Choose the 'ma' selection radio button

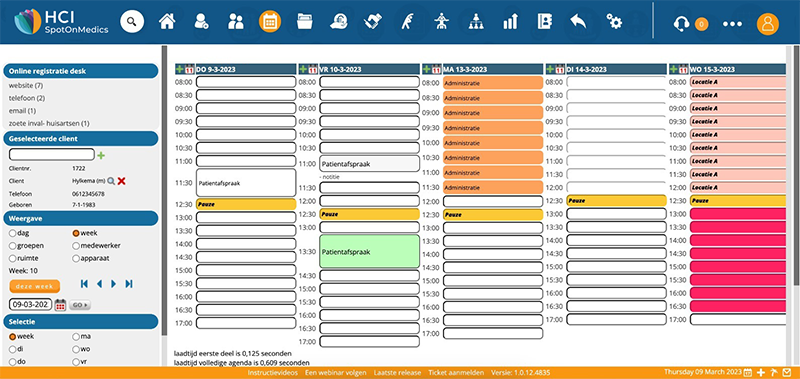76,337
